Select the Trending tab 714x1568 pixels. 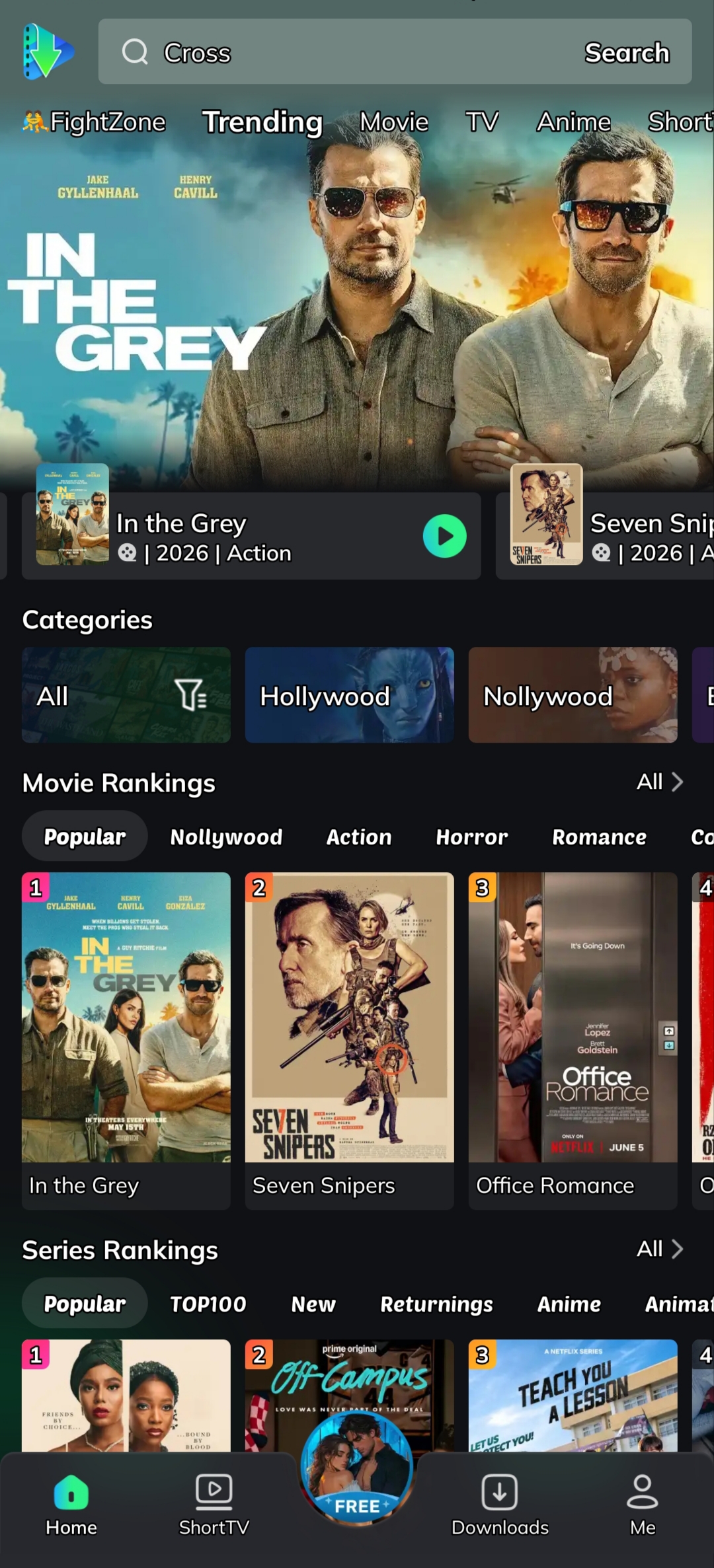coord(262,122)
